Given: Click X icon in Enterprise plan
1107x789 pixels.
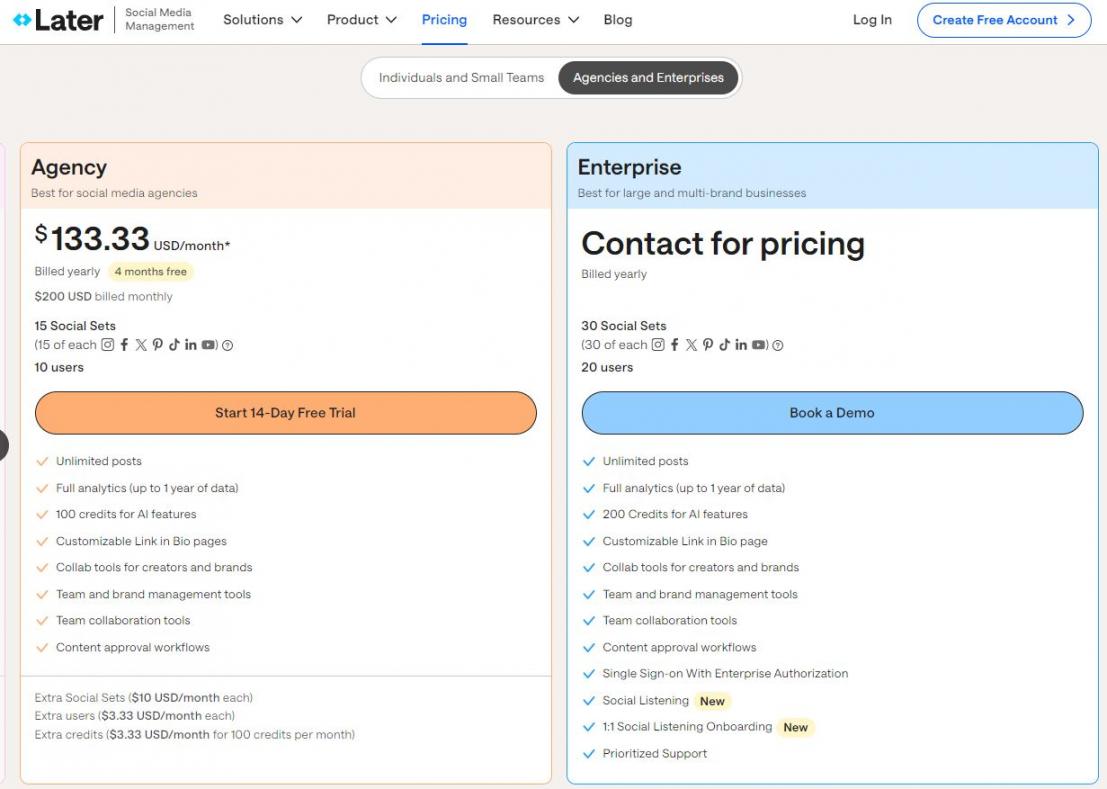Looking at the screenshot, I should 691,345.
